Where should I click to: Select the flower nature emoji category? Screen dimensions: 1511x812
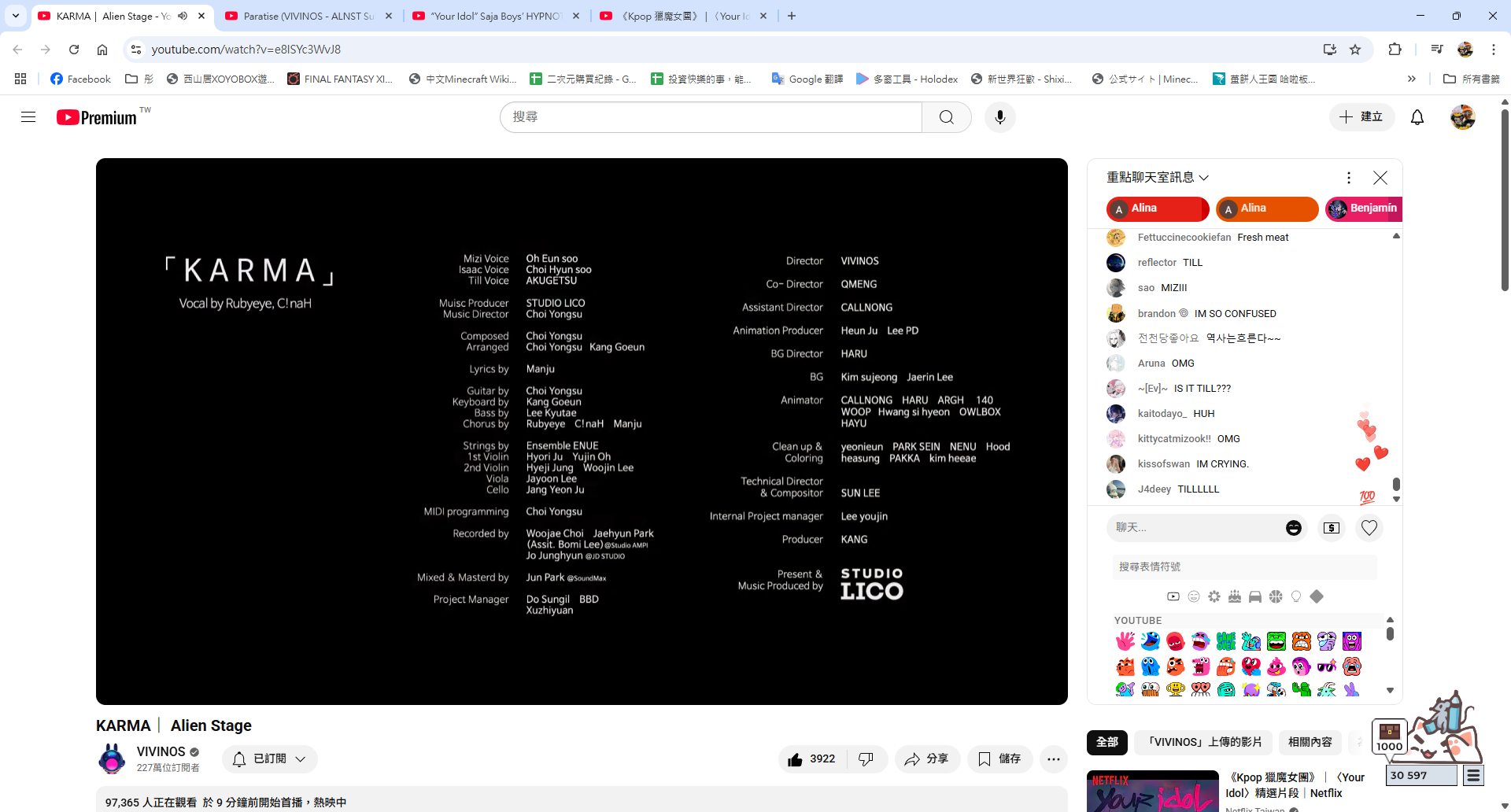pos(1214,596)
